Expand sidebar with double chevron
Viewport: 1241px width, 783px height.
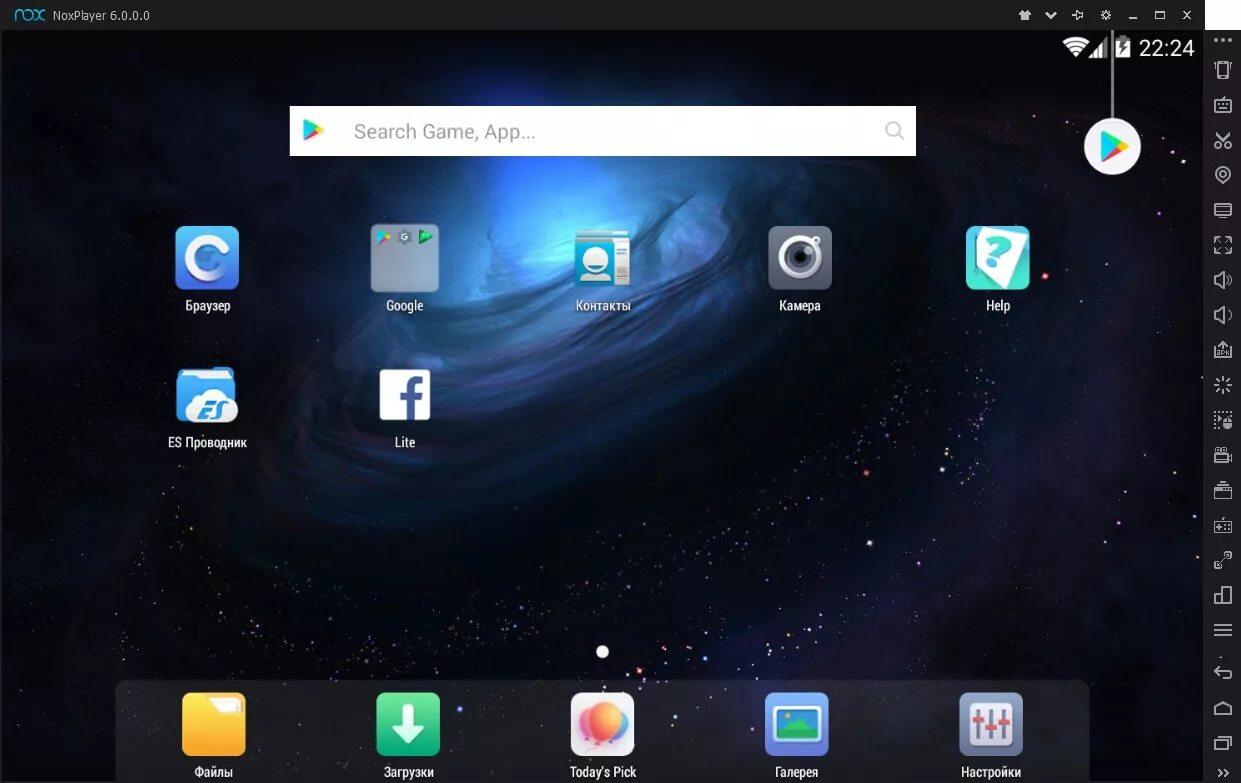click(1223, 771)
